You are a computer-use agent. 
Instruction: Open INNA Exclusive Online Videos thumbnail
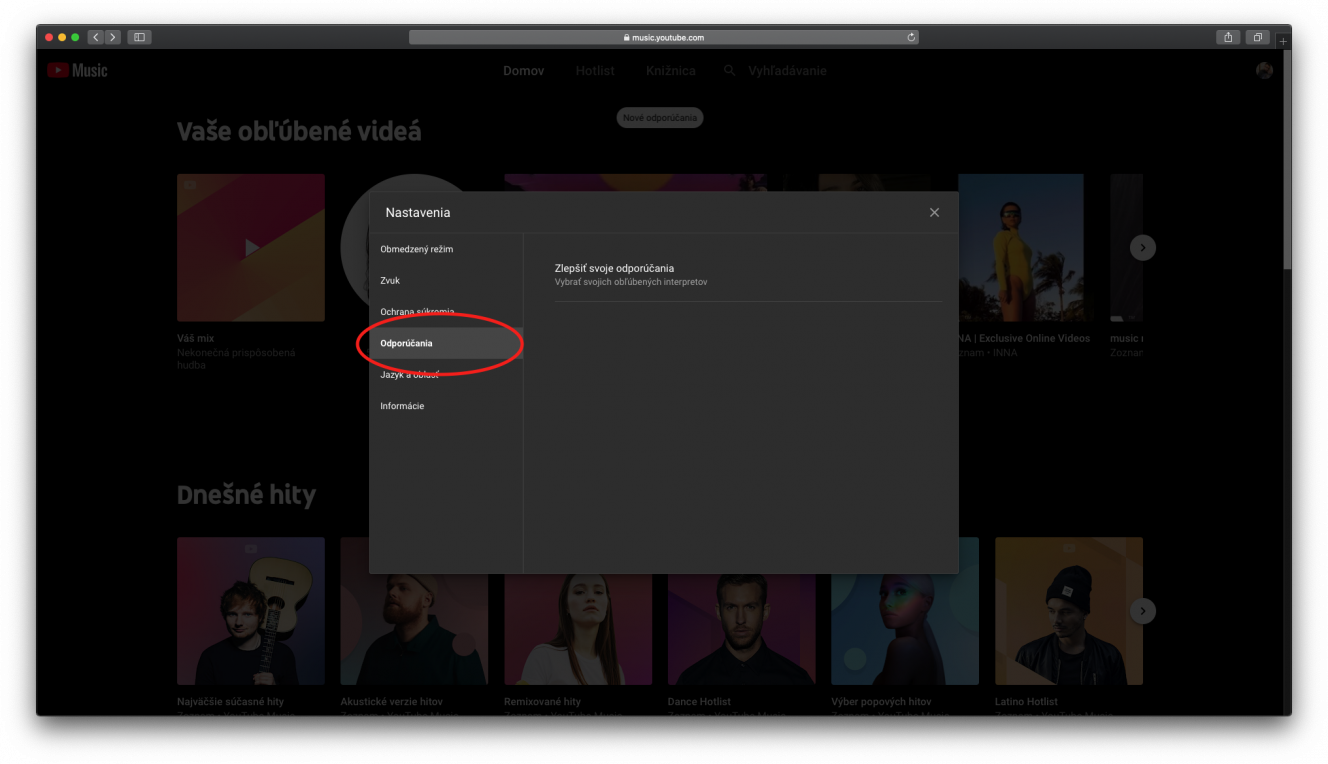1020,247
